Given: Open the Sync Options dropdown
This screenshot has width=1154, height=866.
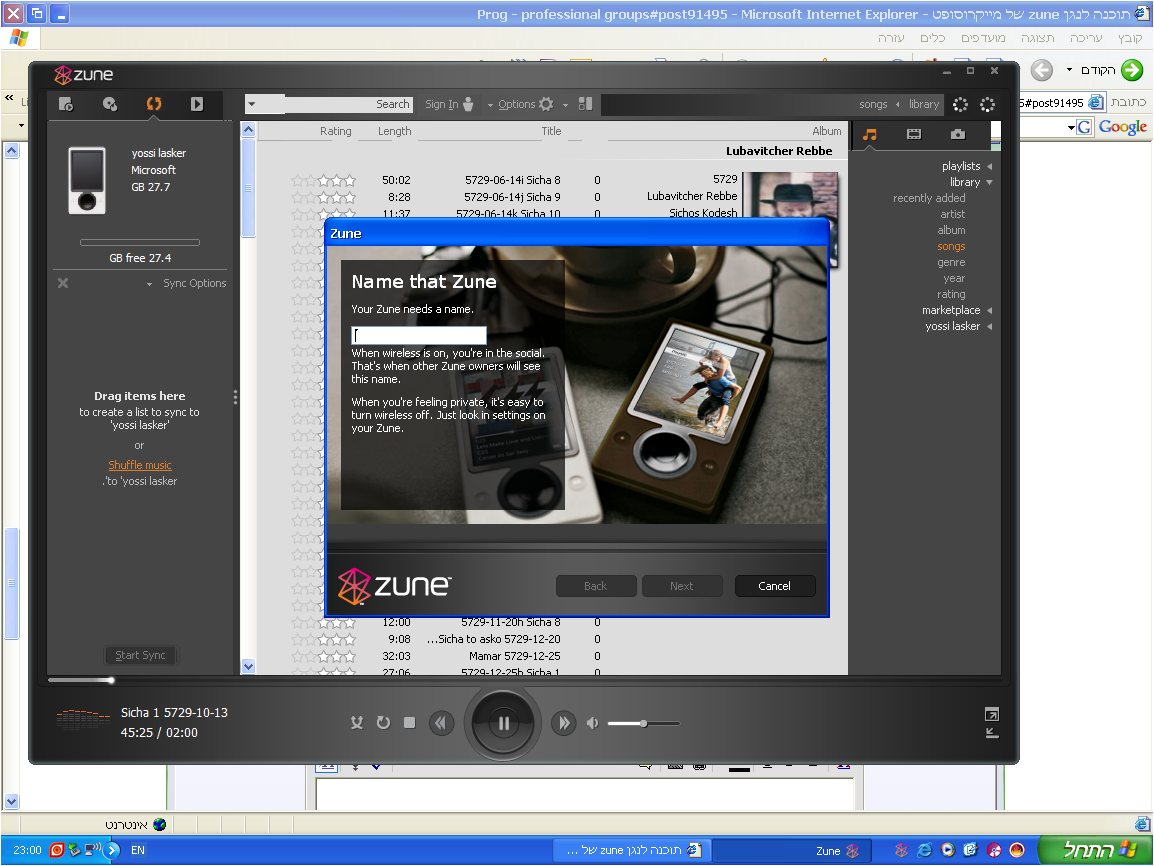Looking at the screenshot, I should [x=149, y=284].
